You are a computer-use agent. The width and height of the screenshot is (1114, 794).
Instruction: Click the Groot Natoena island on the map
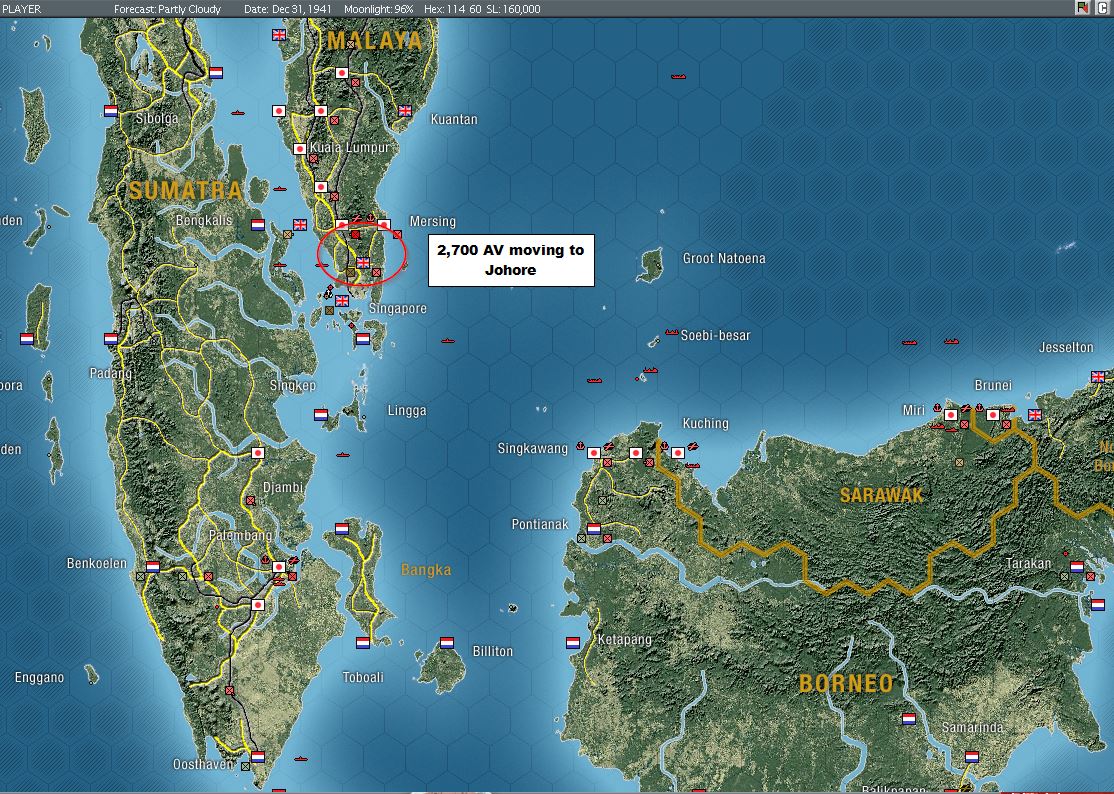649,265
